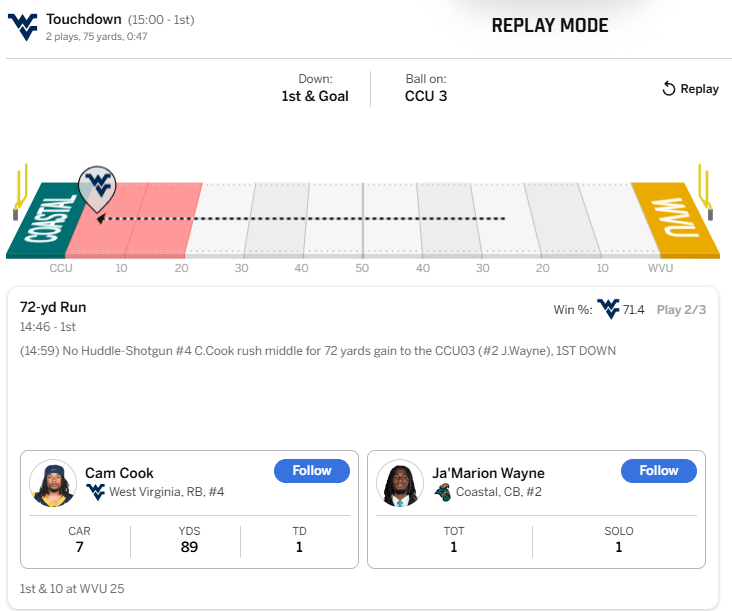Click the Replay text button
Viewport: 732px width, 611px height.
(699, 89)
